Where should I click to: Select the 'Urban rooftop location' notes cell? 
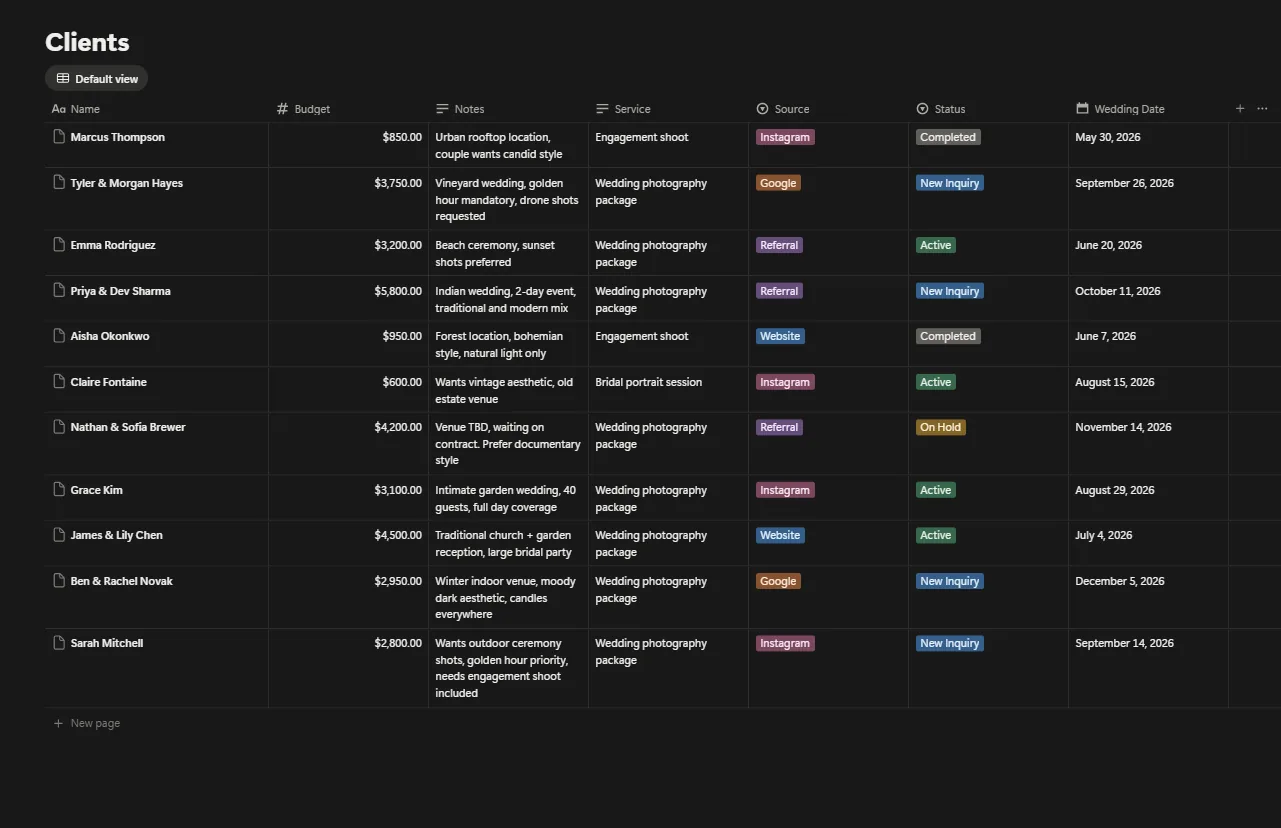508,145
